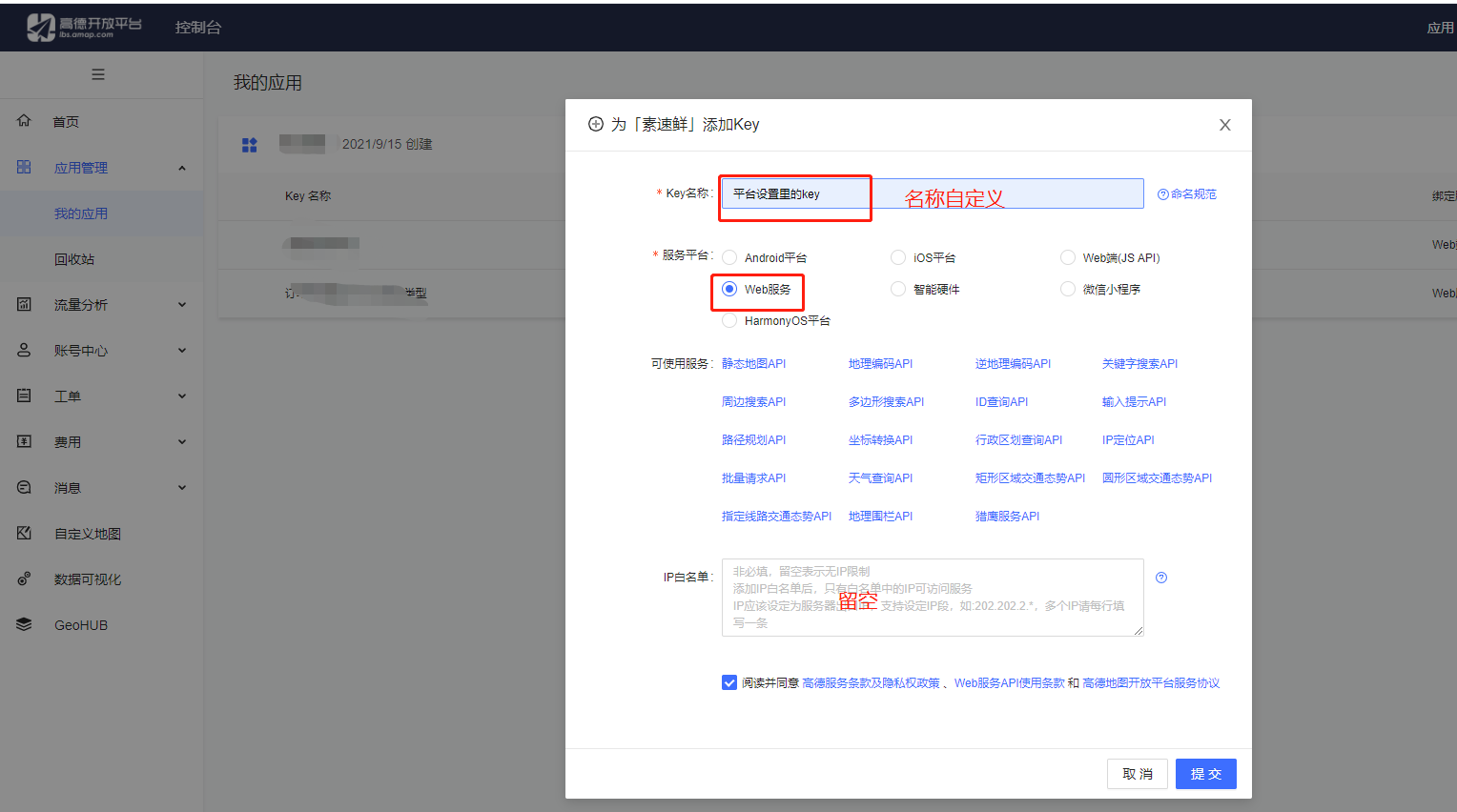The height and width of the screenshot is (812, 1457).
Task: Open the 逆地理编码API link
Action: pyautogui.click(x=1013, y=363)
